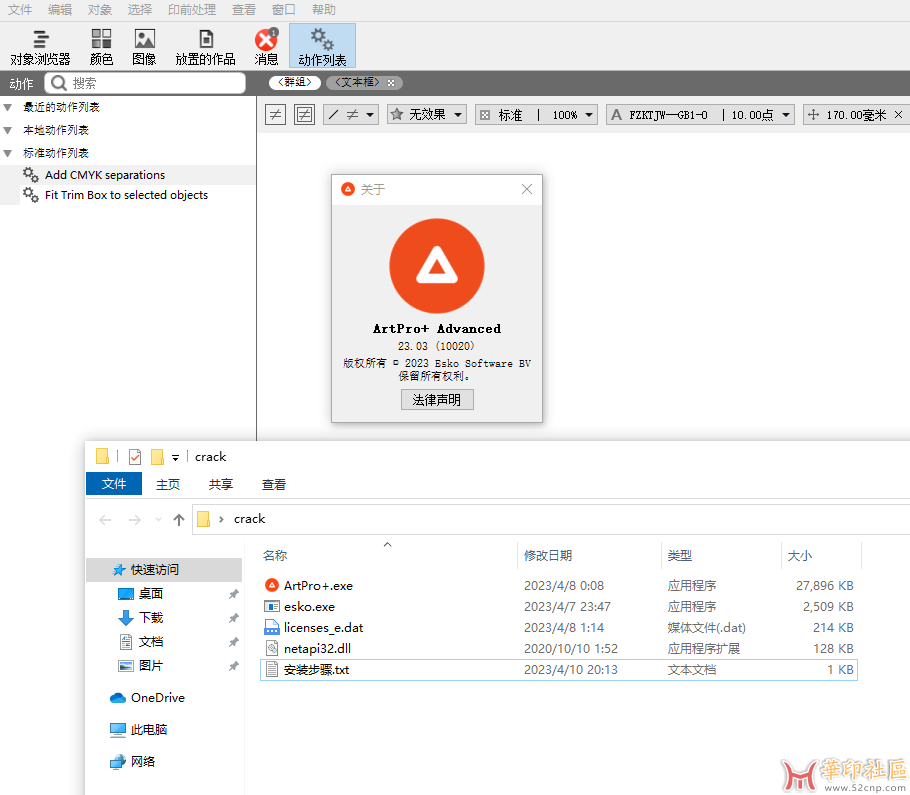This screenshot has height=795, width=910.
Task: Open 文档 in navigation pane
Action: 151,642
